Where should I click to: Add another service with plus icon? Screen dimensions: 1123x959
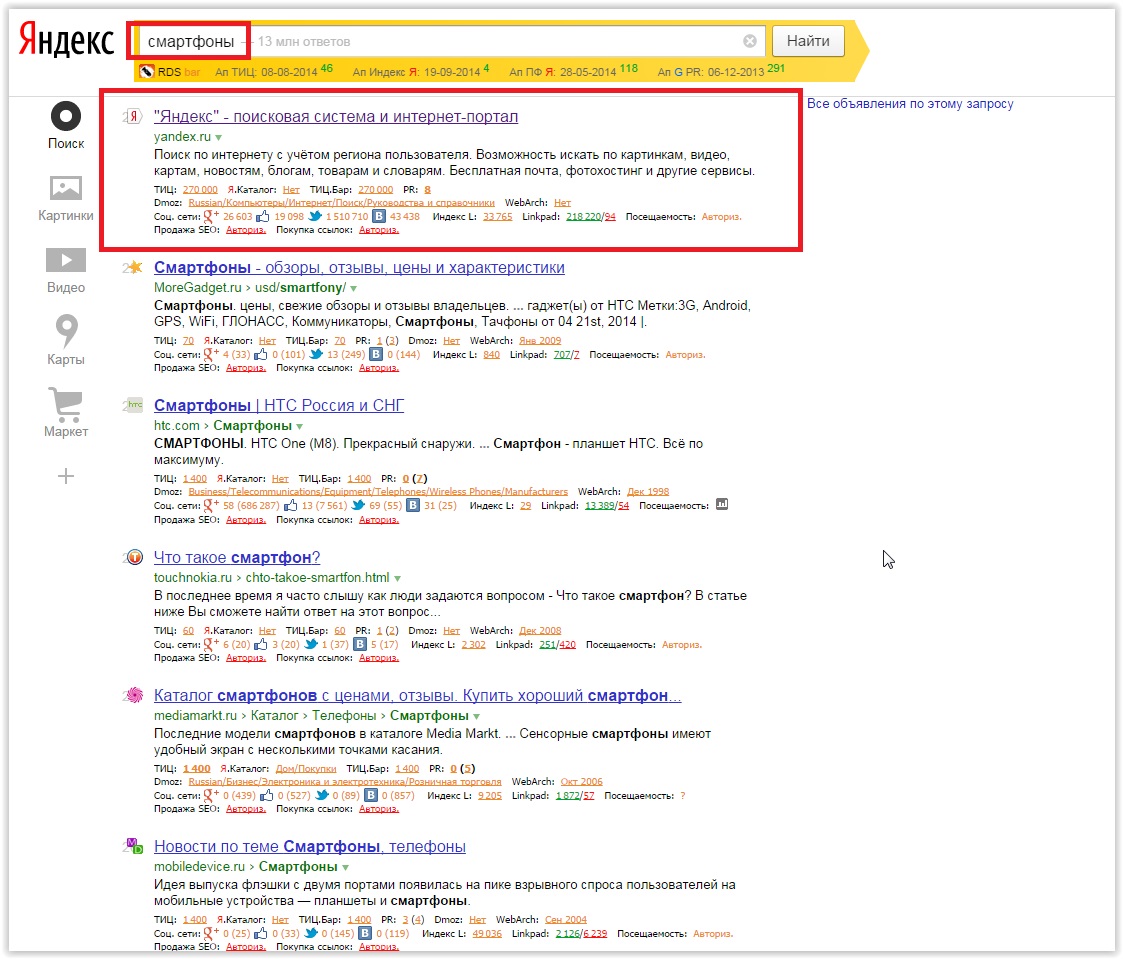(66, 476)
